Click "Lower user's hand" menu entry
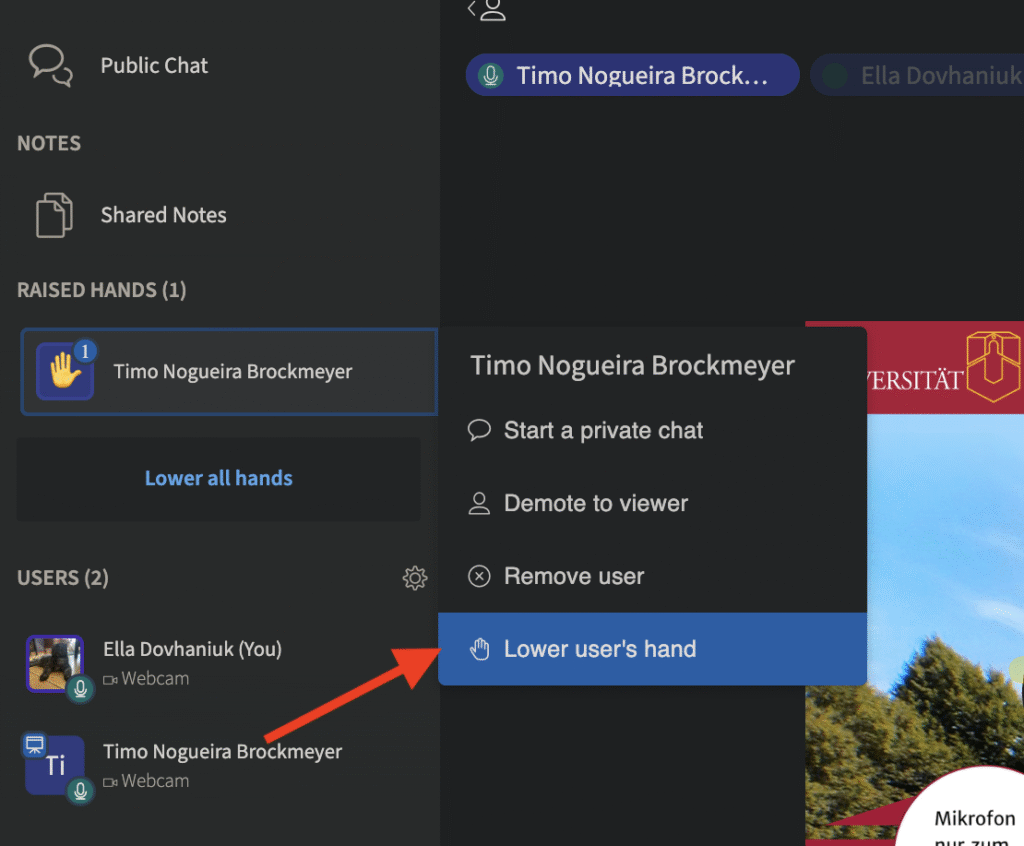1024x846 pixels. coord(600,650)
